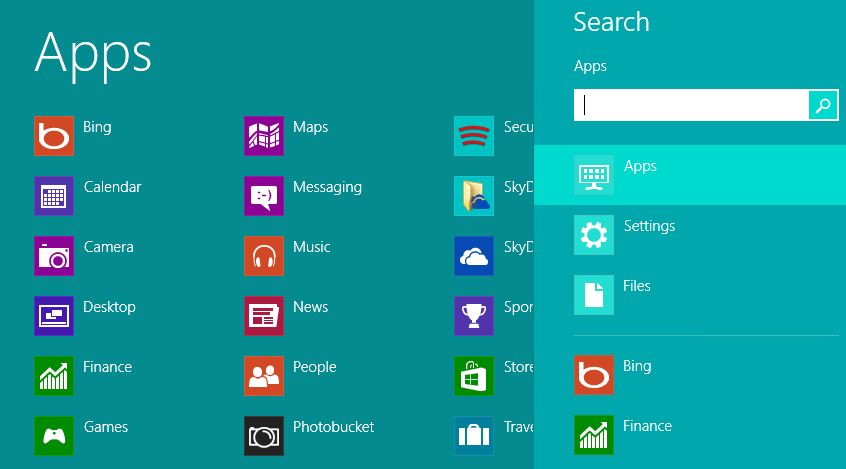846x469 pixels.
Task: Click the People label text
Action: pyautogui.click(x=315, y=368)
